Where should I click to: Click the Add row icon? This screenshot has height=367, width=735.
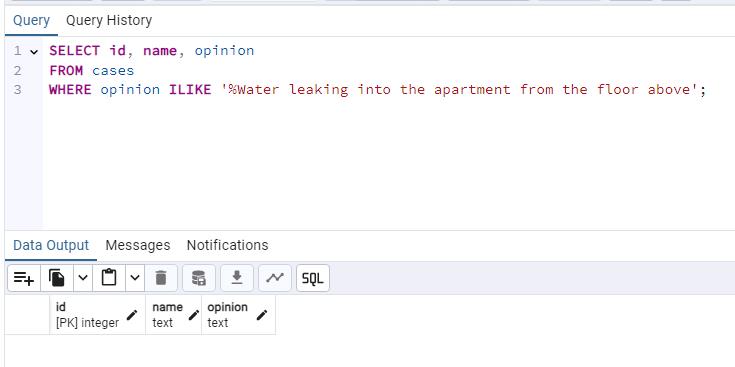(24, 278)
